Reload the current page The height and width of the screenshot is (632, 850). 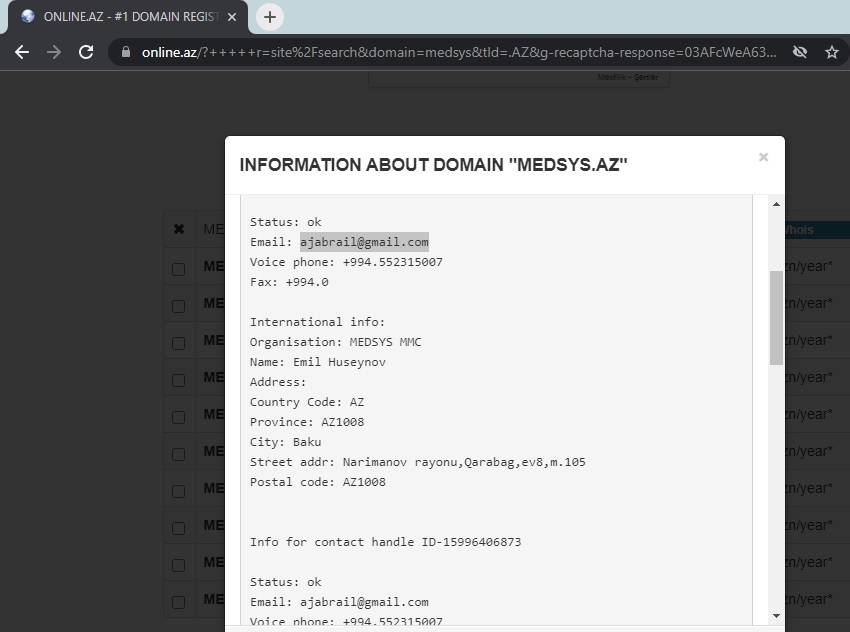tap(86, 52)
